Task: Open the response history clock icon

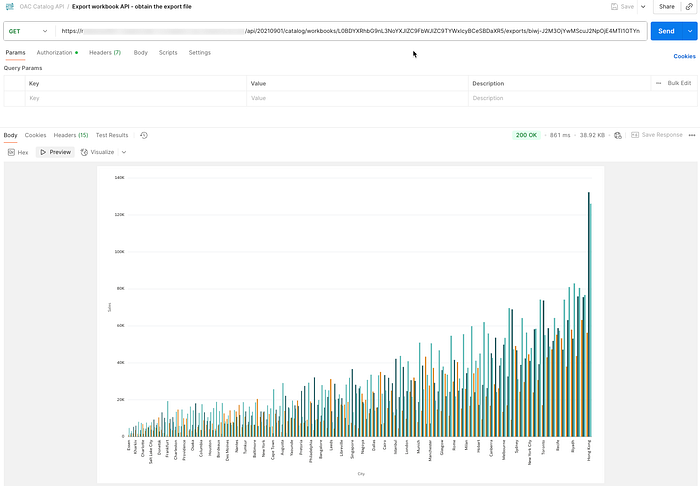Action: tap(144, 135)
